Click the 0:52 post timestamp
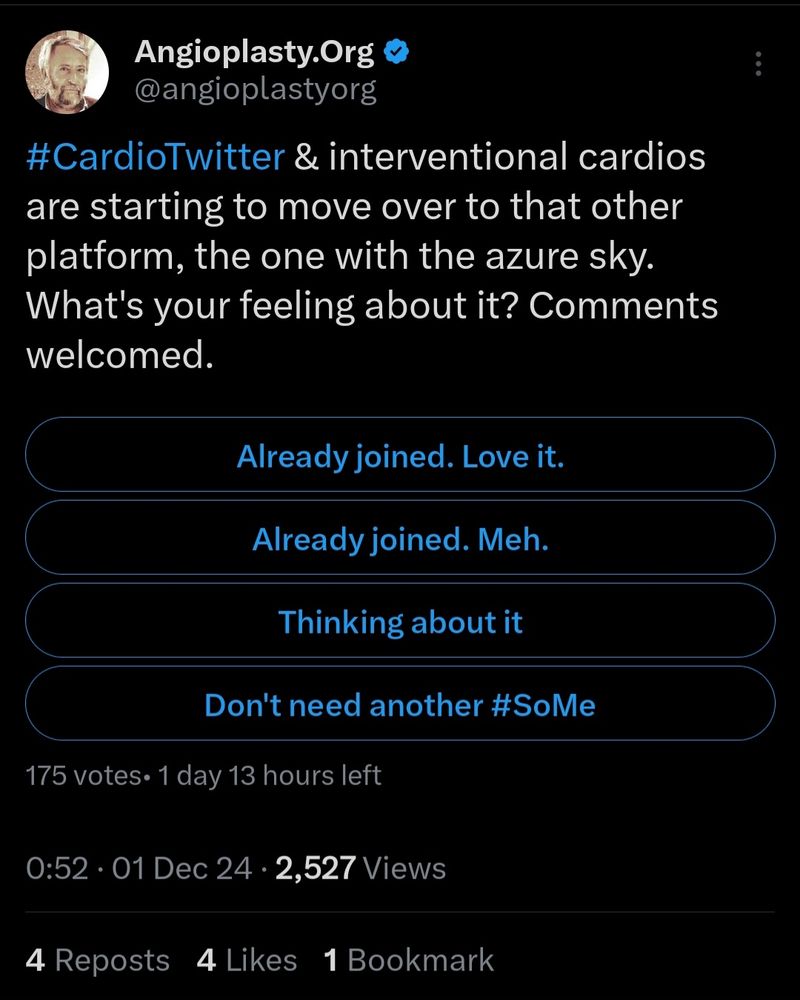The image size is (800, 1000). tap(57, 868)
